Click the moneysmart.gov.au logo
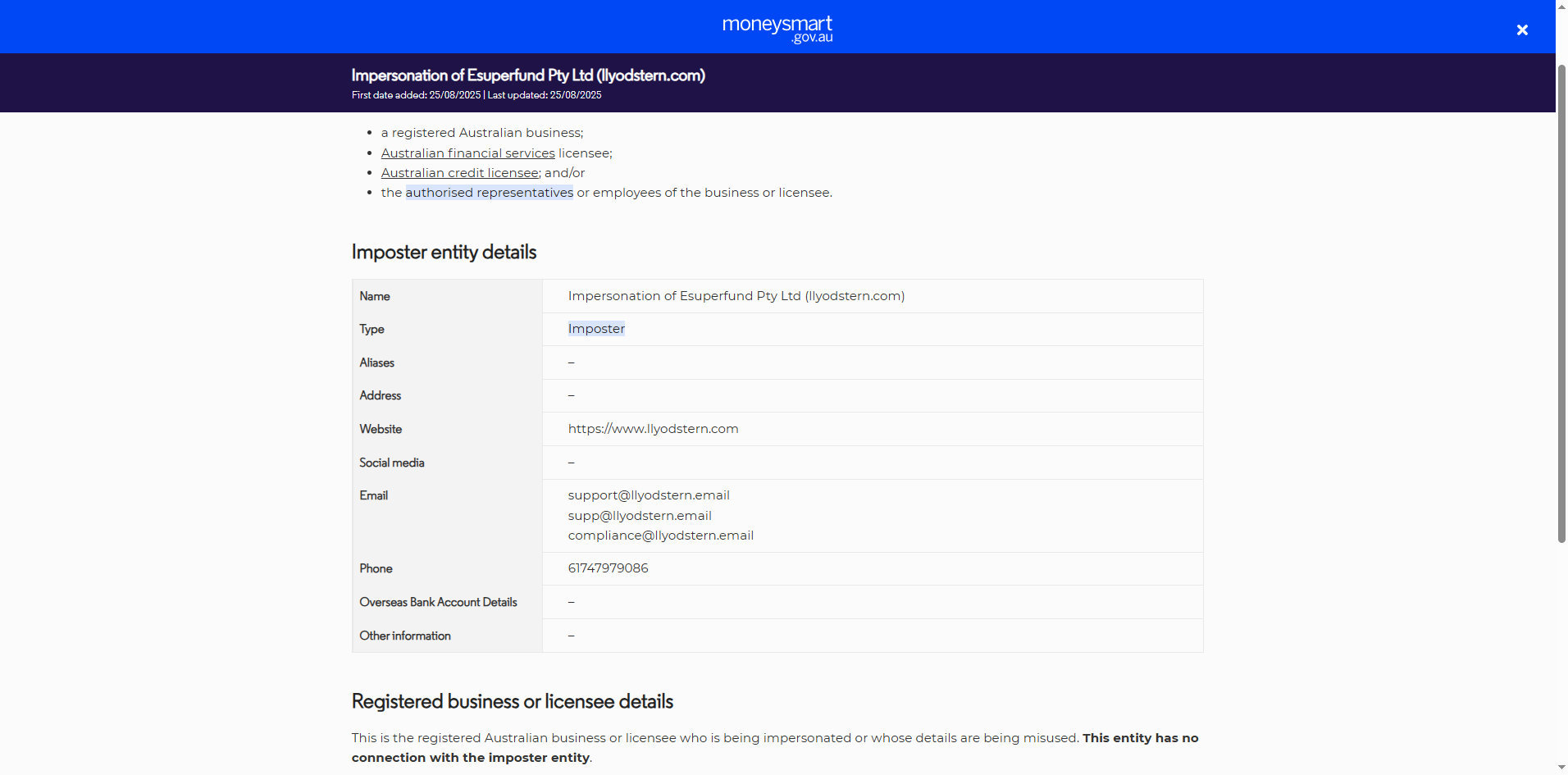Screen dimensions: 1568x775 777,29
